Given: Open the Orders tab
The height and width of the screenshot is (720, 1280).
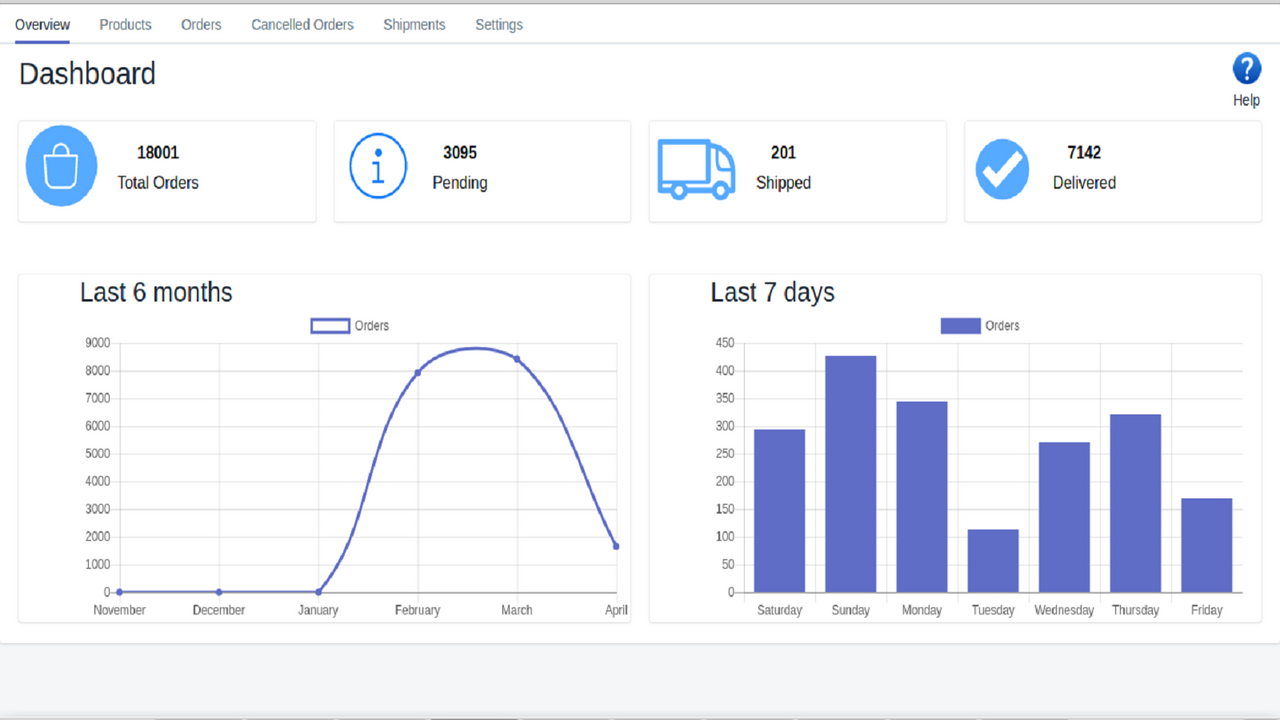Looking at the screenshot, I should [x=201, y=24].
